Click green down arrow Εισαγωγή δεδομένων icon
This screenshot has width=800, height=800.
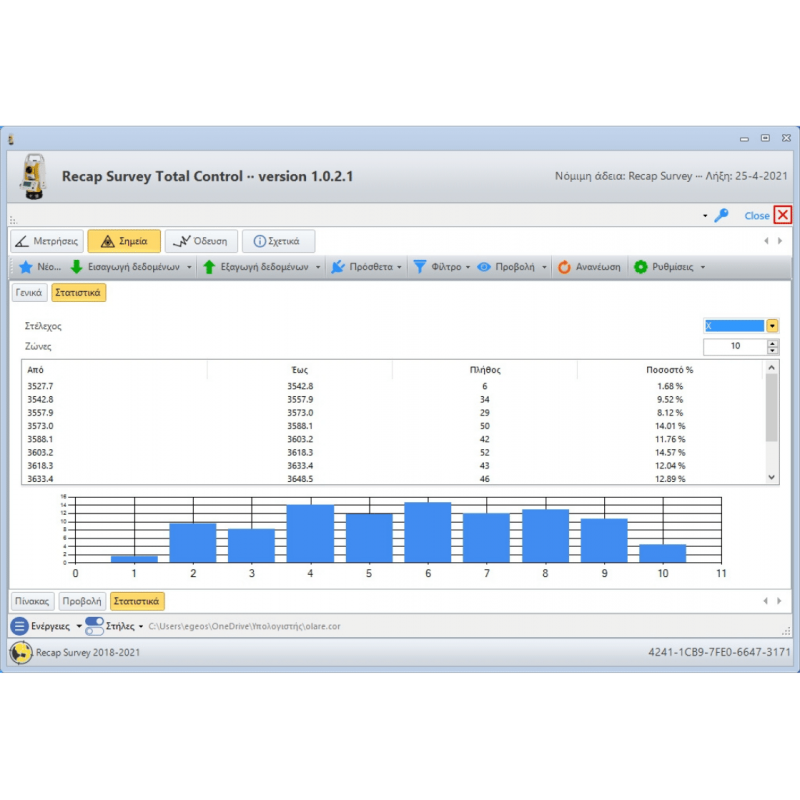point(76,267)
